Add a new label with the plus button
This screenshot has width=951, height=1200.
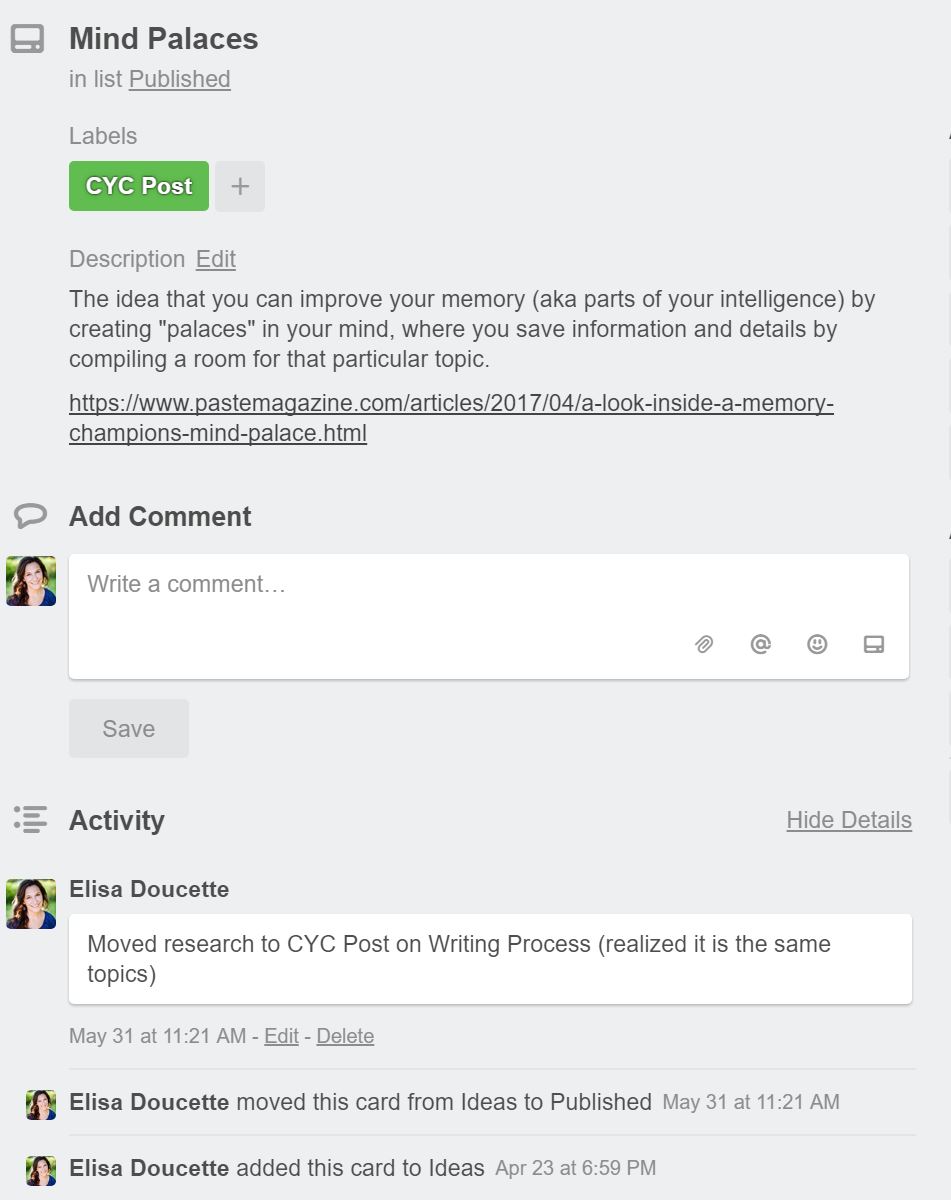(x=239, y=186)
